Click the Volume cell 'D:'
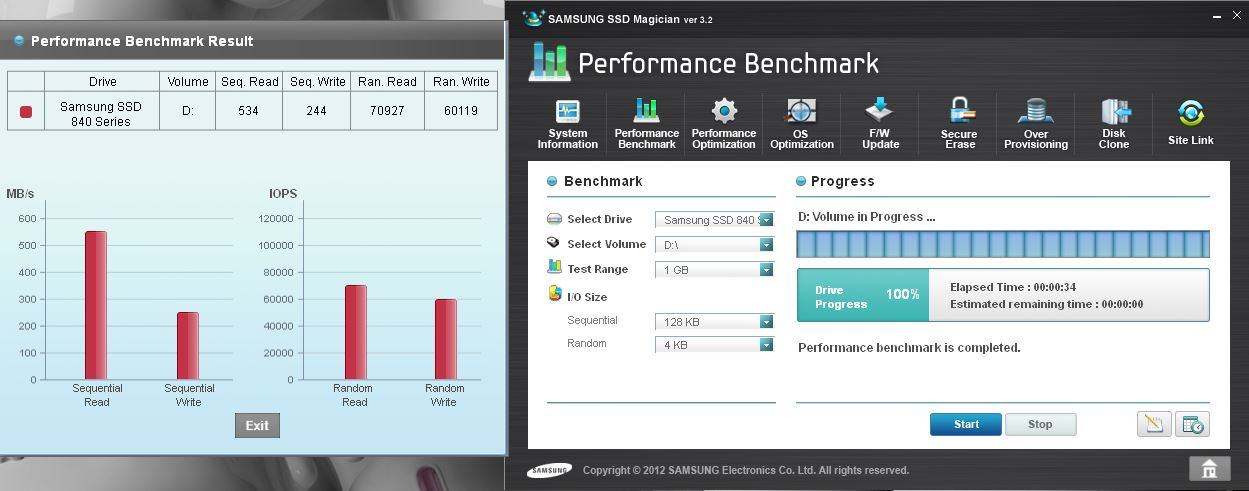1249x491 pixels. point(188,111)
